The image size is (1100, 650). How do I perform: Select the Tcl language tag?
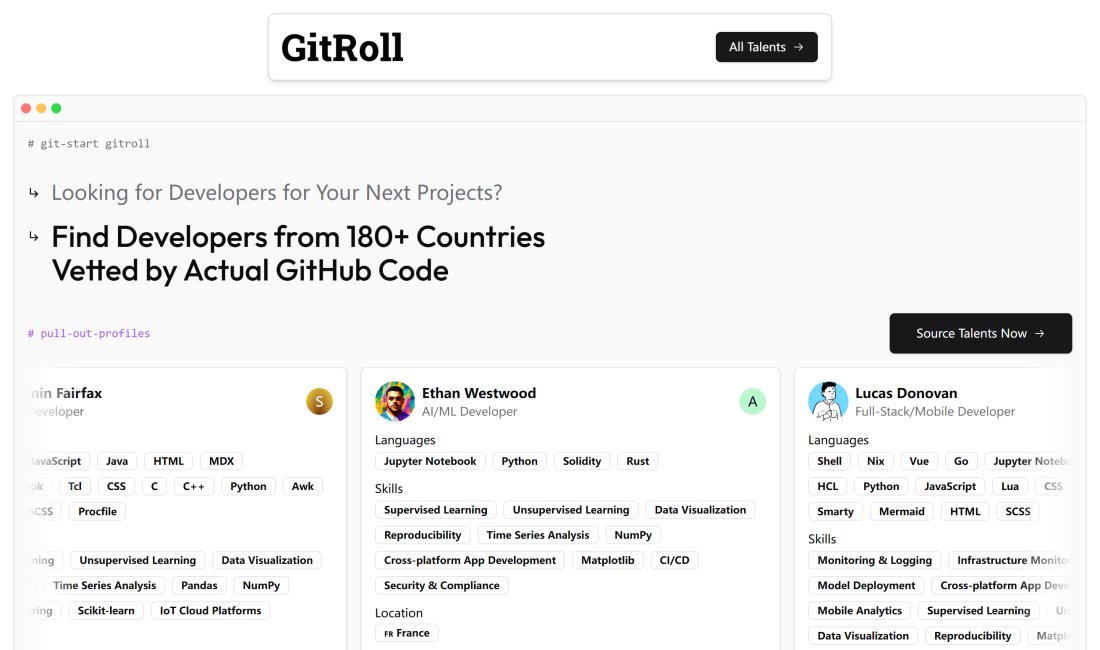75,487
